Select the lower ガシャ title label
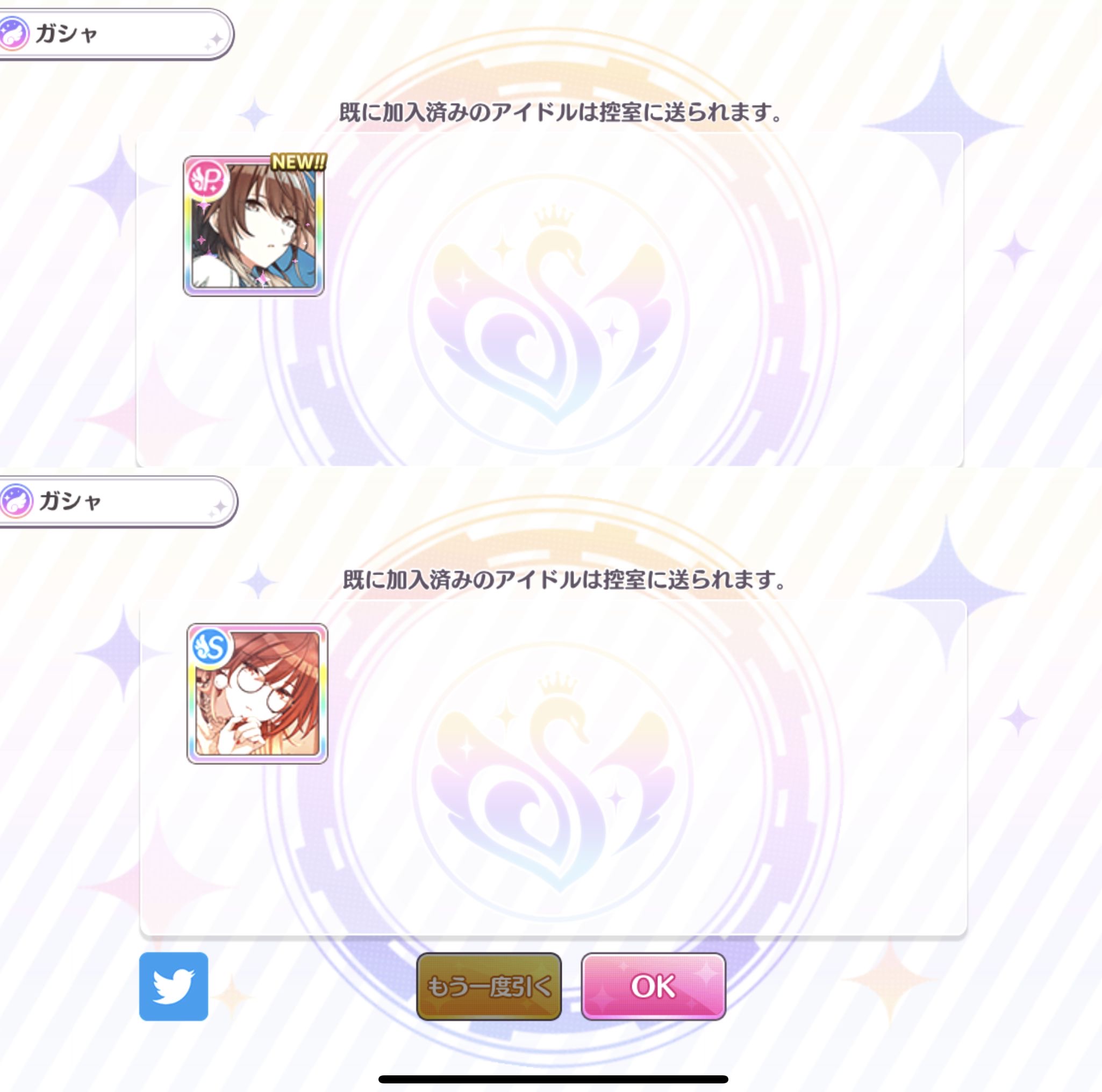The image size is (1102, 1092). [69, 501]
